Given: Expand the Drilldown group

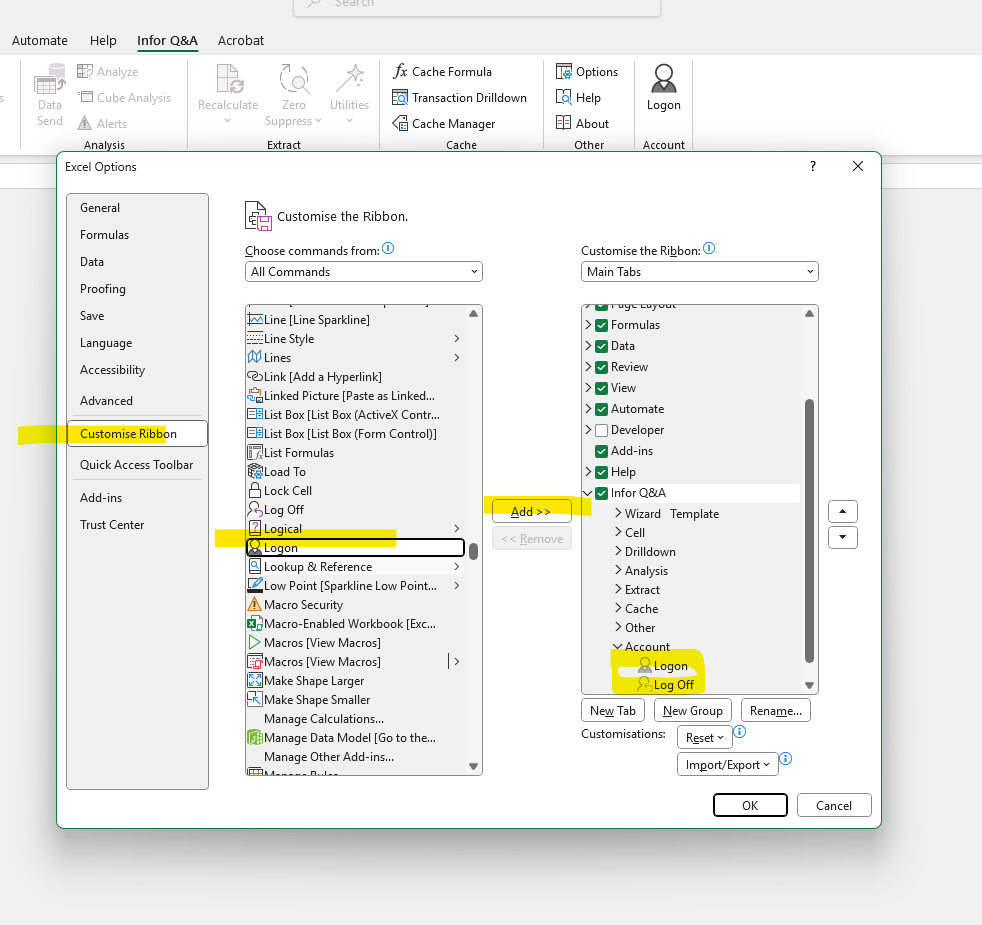Looking at the screenshot, I should tap(618, 551).
